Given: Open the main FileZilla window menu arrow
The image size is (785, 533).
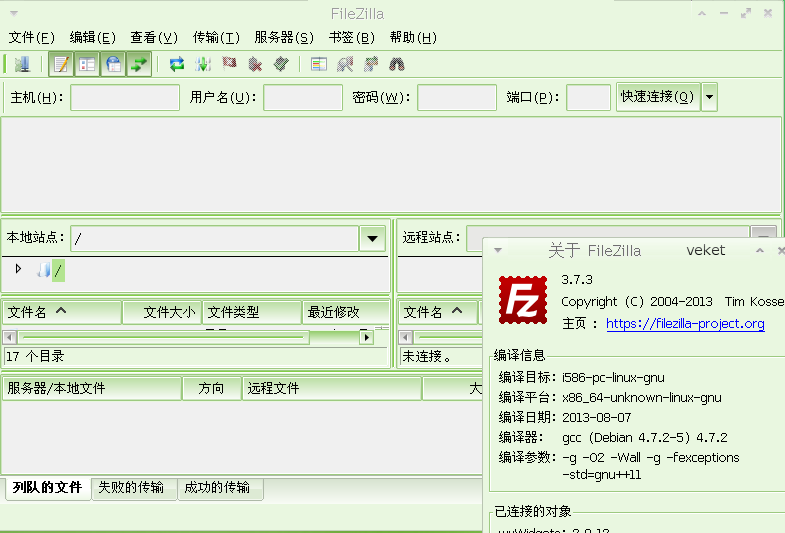Looking at the screenshot, I should click(14, 14).
